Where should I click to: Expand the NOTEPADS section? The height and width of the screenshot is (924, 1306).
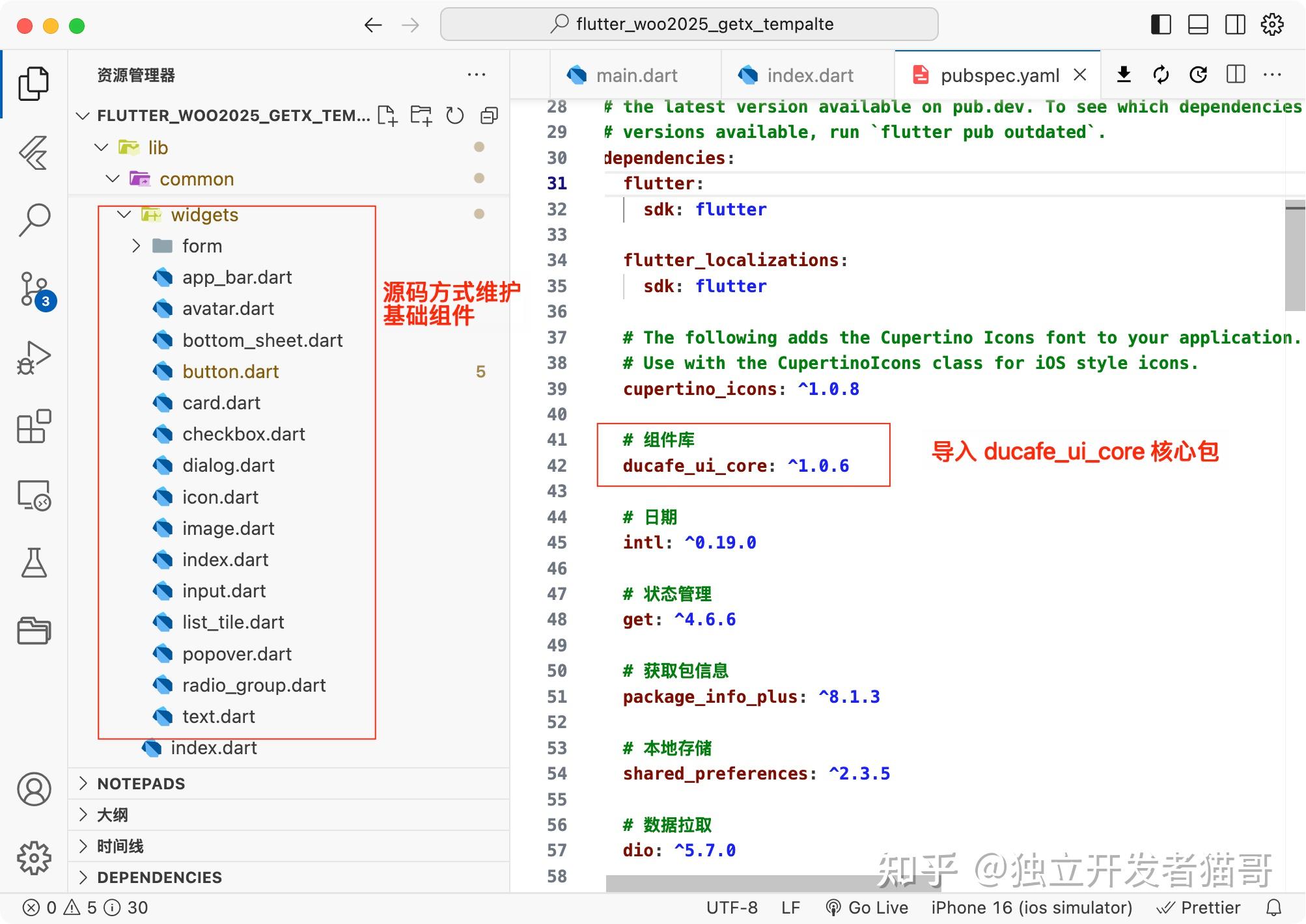(141, 783)
